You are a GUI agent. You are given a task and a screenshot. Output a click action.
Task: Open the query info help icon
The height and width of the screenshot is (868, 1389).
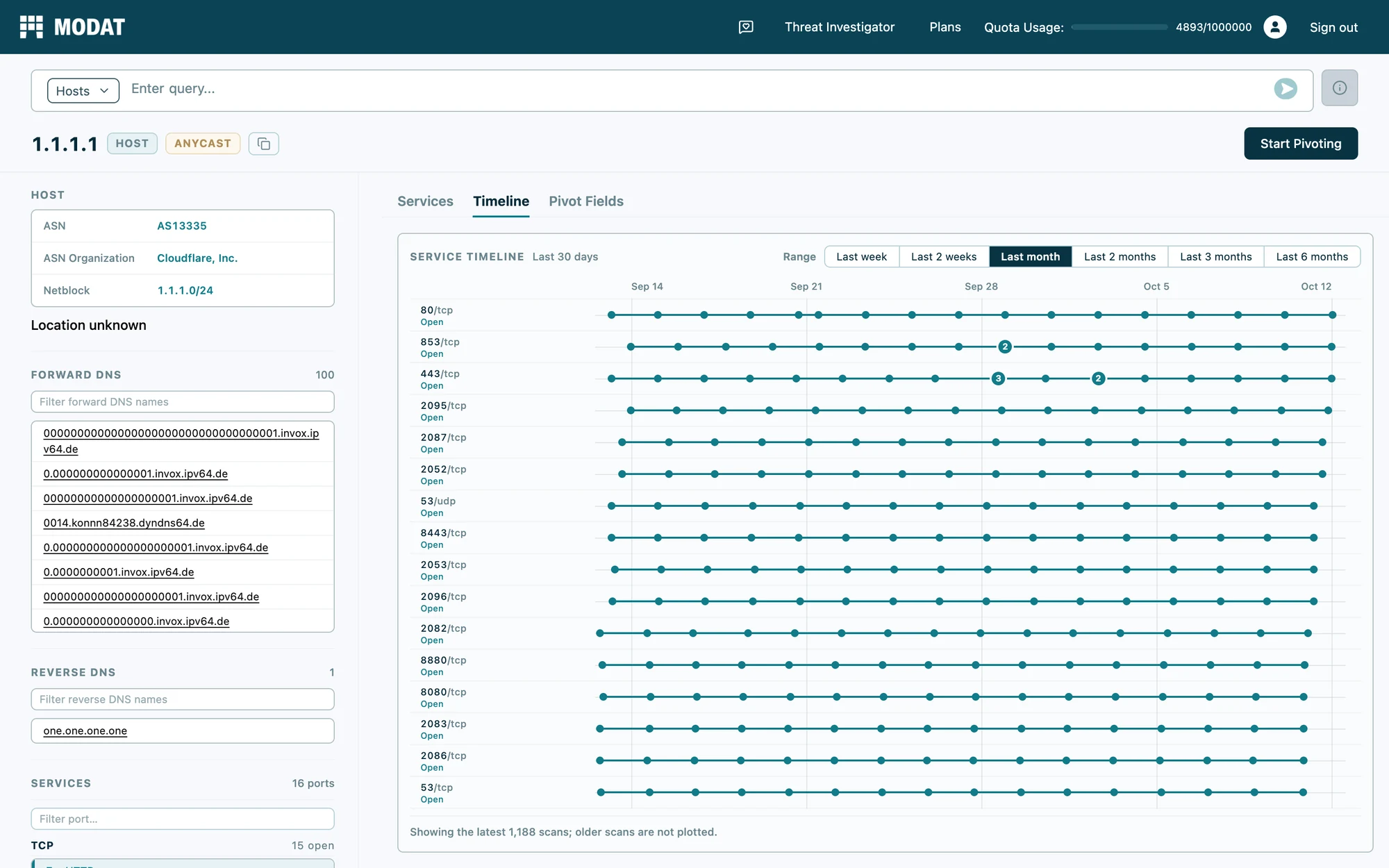click(x=1340, y=88)
